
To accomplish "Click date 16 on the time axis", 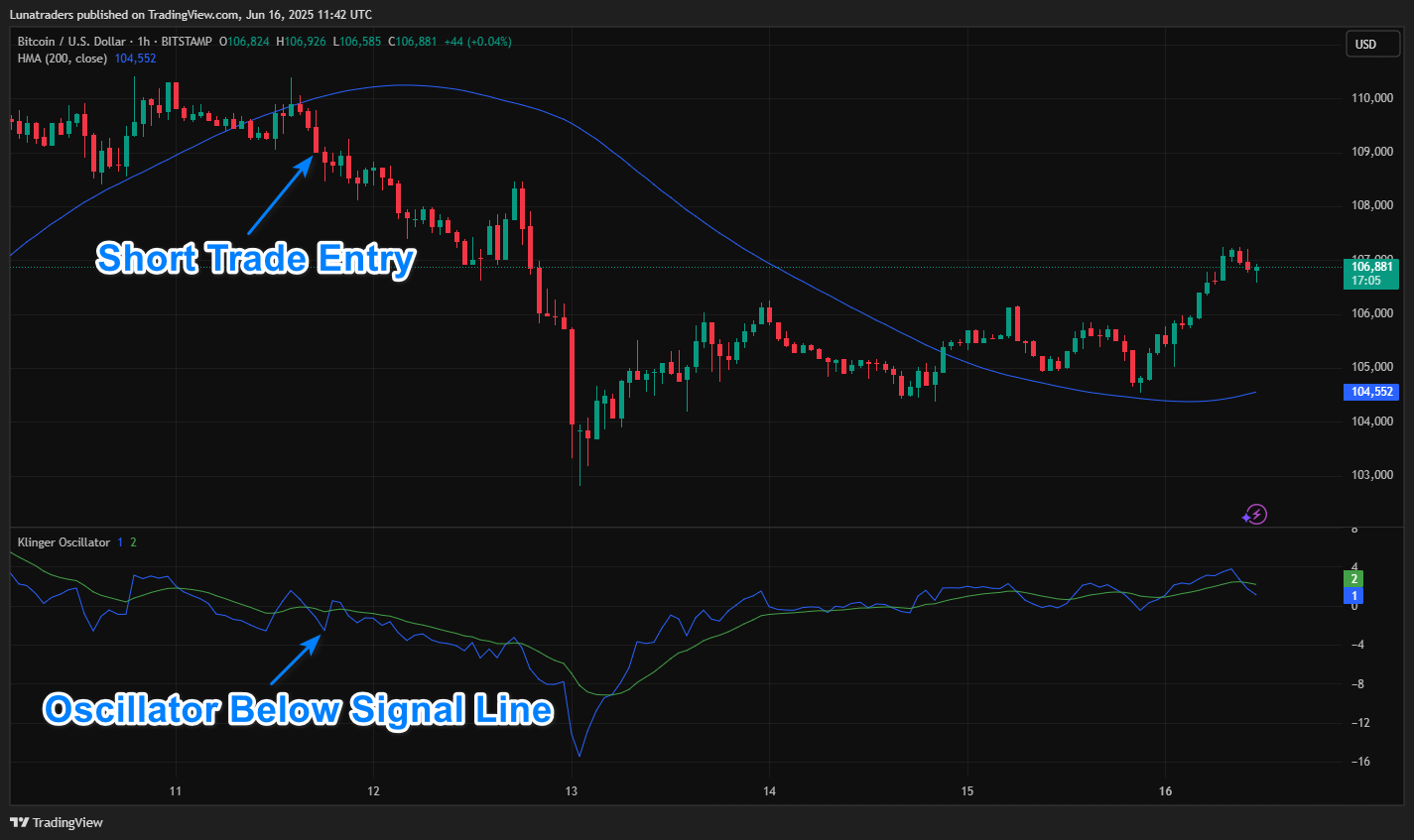I will pos(1165,791).
